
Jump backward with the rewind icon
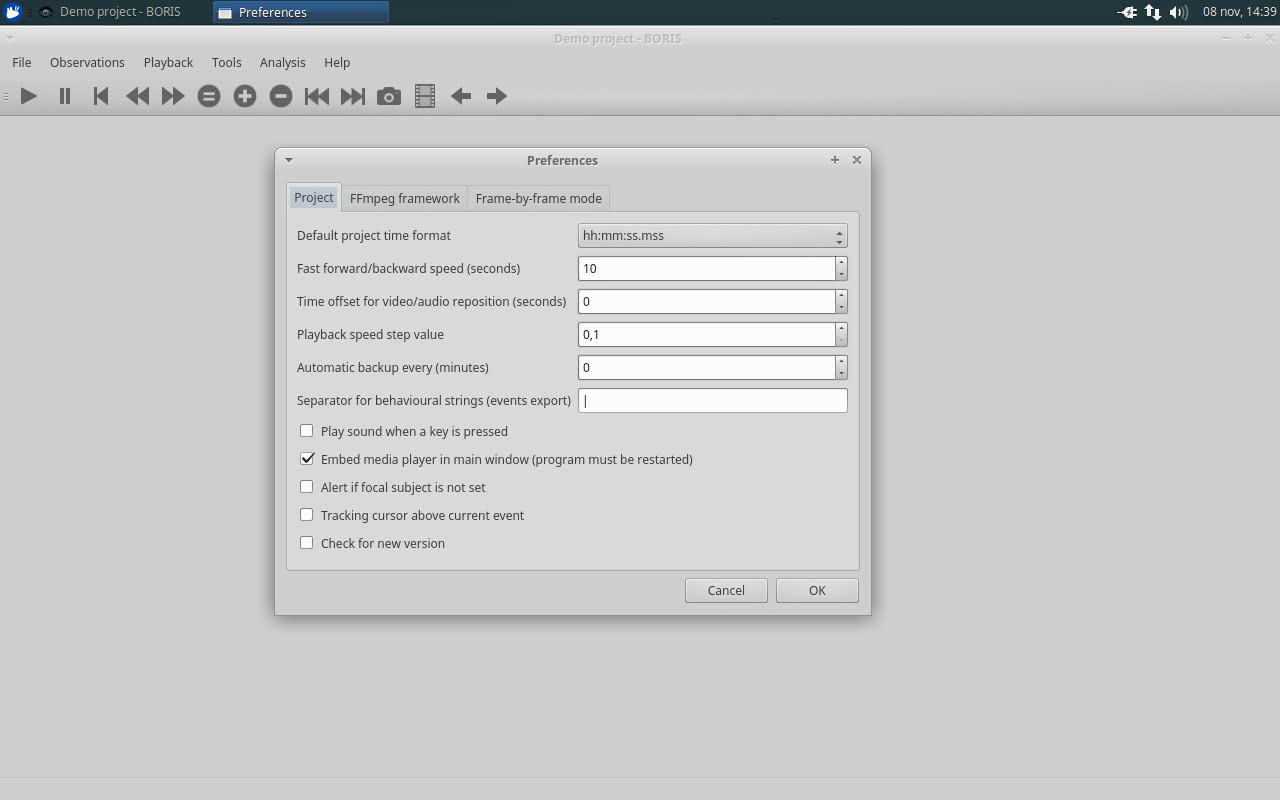coord(137,96)
